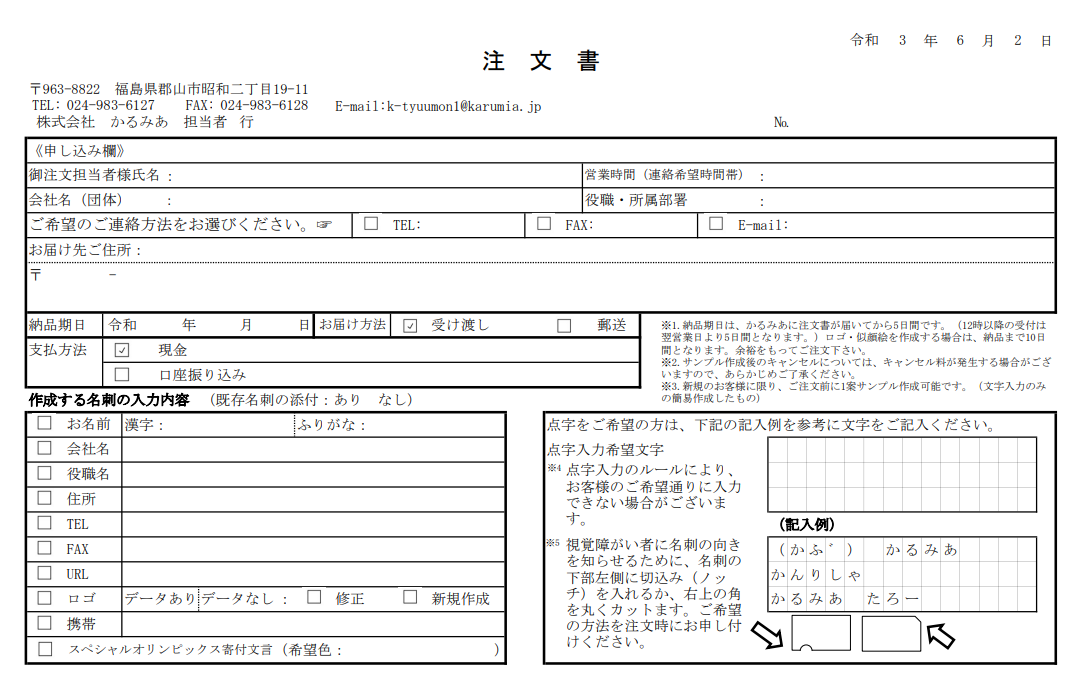Screen dimensions: 1091x685
Task: Tick the 携帯 card content checkbox
Action: coord(45,623)
